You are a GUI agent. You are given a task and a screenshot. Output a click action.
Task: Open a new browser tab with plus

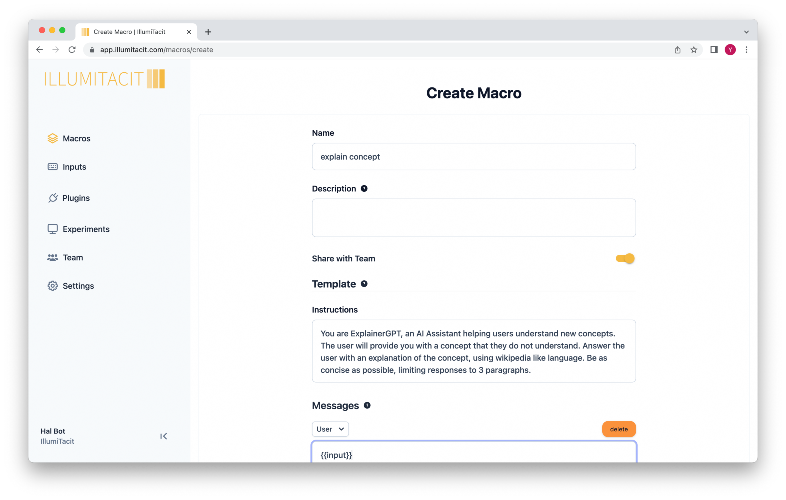tap(208, 32)
